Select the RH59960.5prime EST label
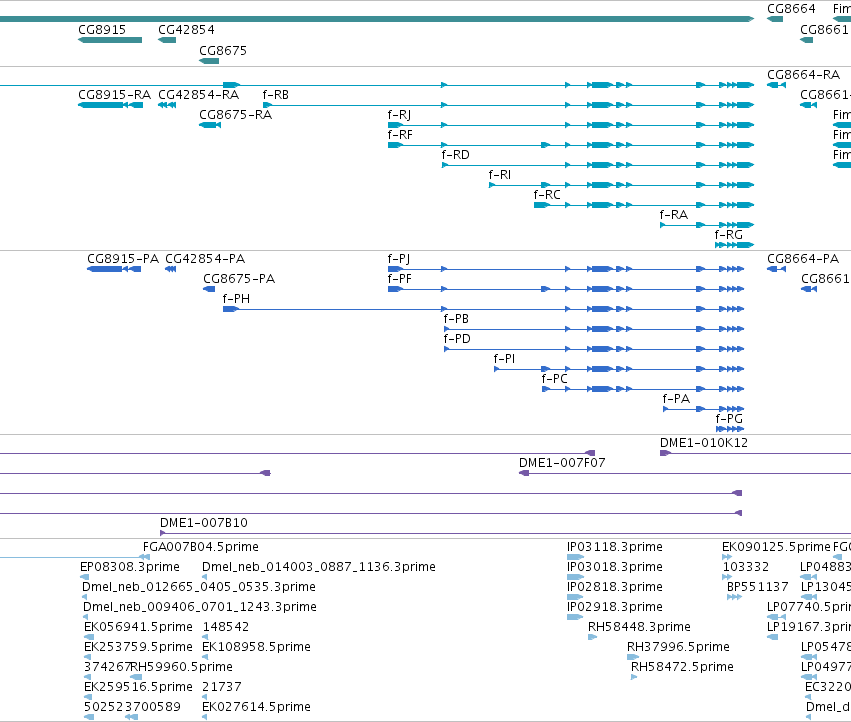 tap(182, 667)
